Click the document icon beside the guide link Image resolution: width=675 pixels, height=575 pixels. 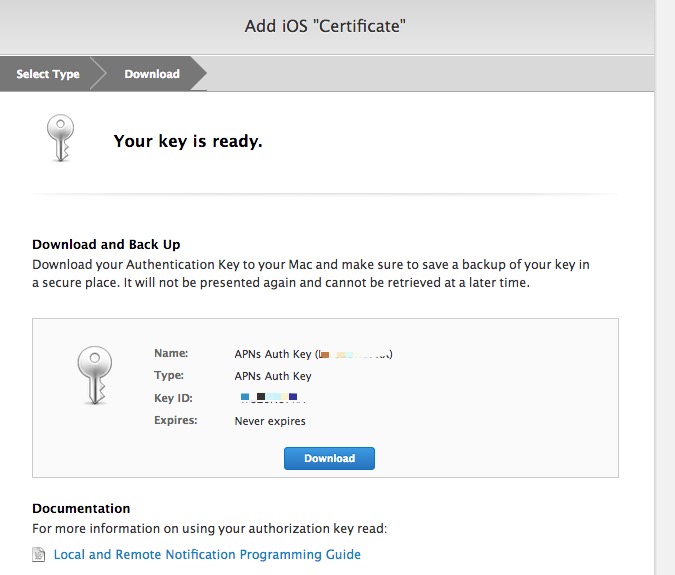pyautogui.click(x=39, y=555)
